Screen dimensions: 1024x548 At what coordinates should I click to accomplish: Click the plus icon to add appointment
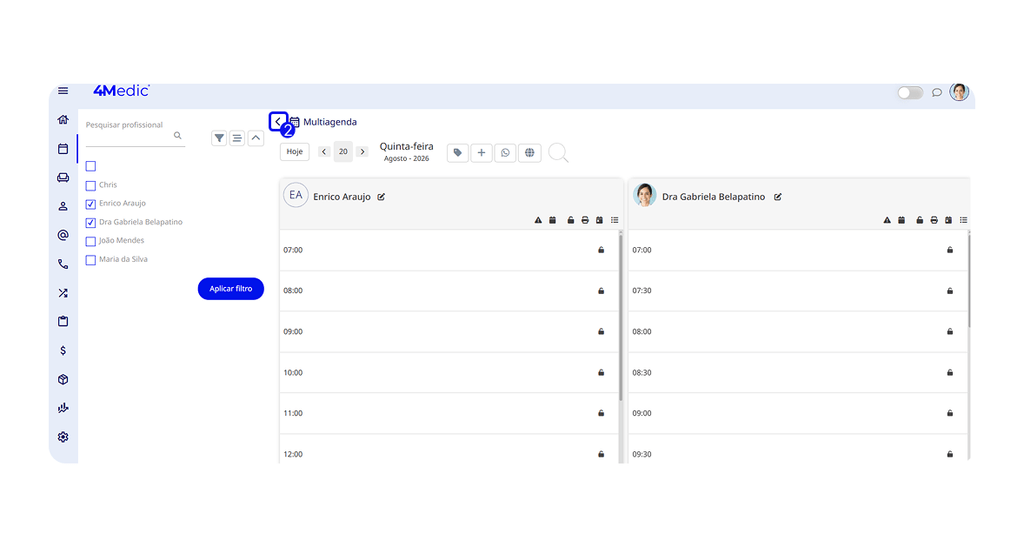(x=481, y=153)
